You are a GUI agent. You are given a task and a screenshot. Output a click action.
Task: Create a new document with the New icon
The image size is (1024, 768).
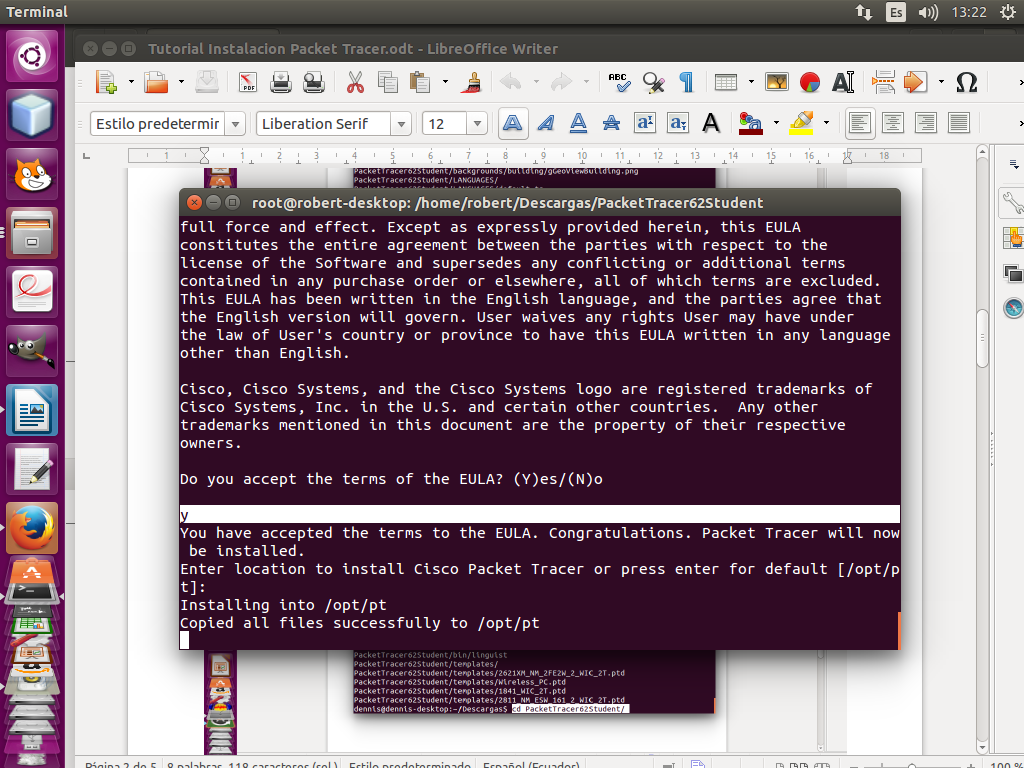(106, 82)
